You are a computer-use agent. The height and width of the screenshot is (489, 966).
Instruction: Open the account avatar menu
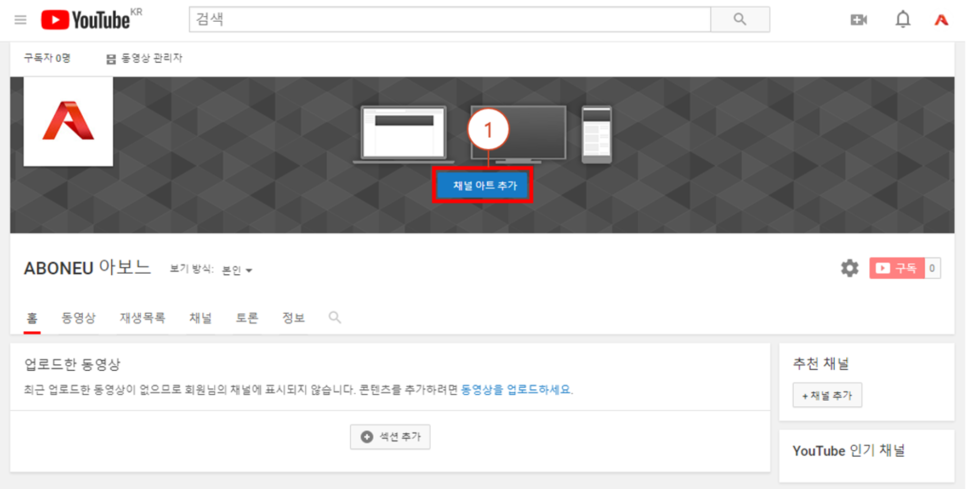pos(941,20)
